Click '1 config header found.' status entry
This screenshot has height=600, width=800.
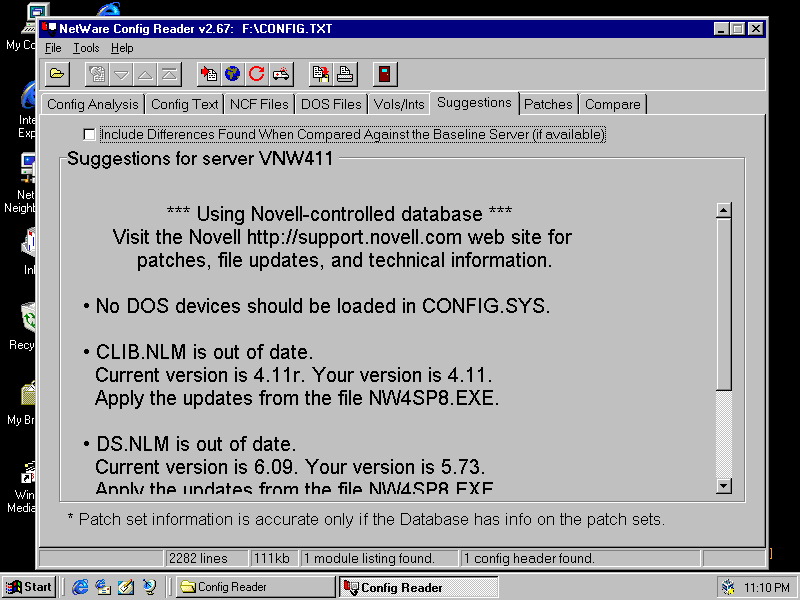tap(580, 559)
